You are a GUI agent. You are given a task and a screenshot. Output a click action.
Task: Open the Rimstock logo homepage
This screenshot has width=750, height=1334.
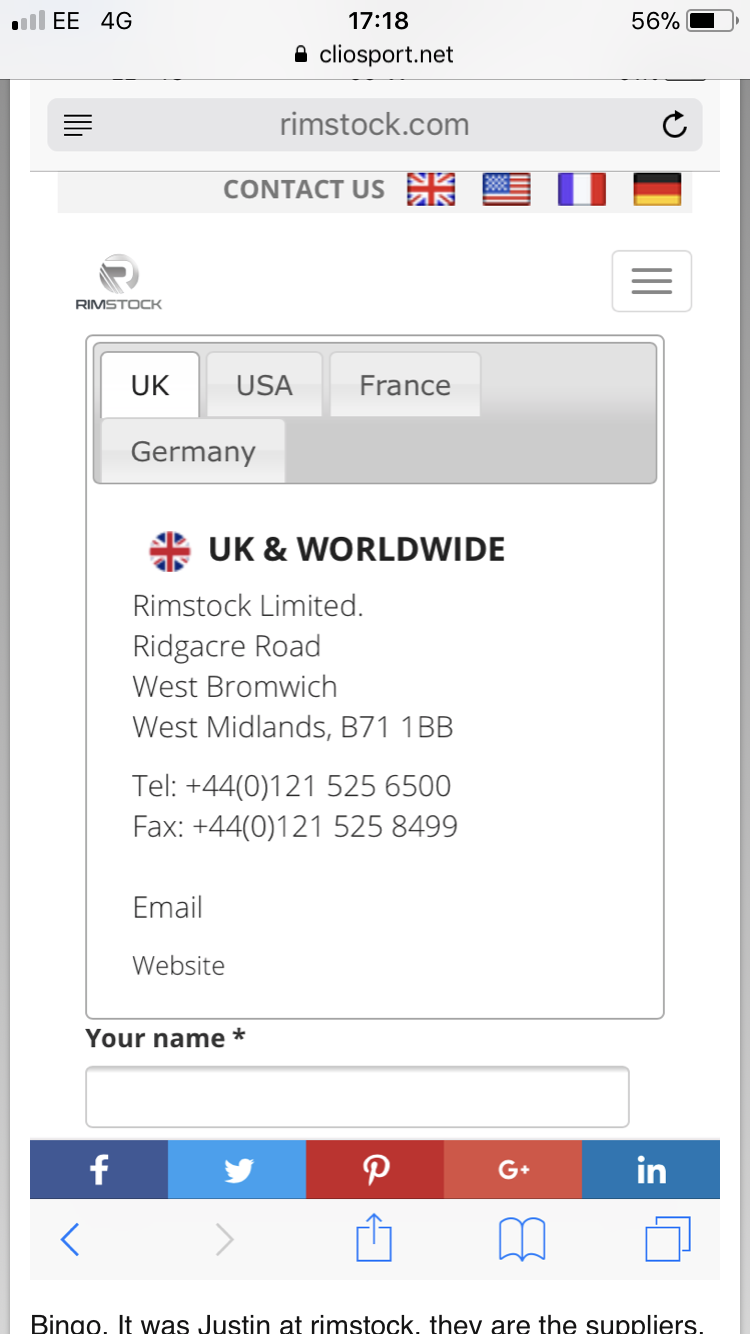pyautogui.click(x=118, y=283)
